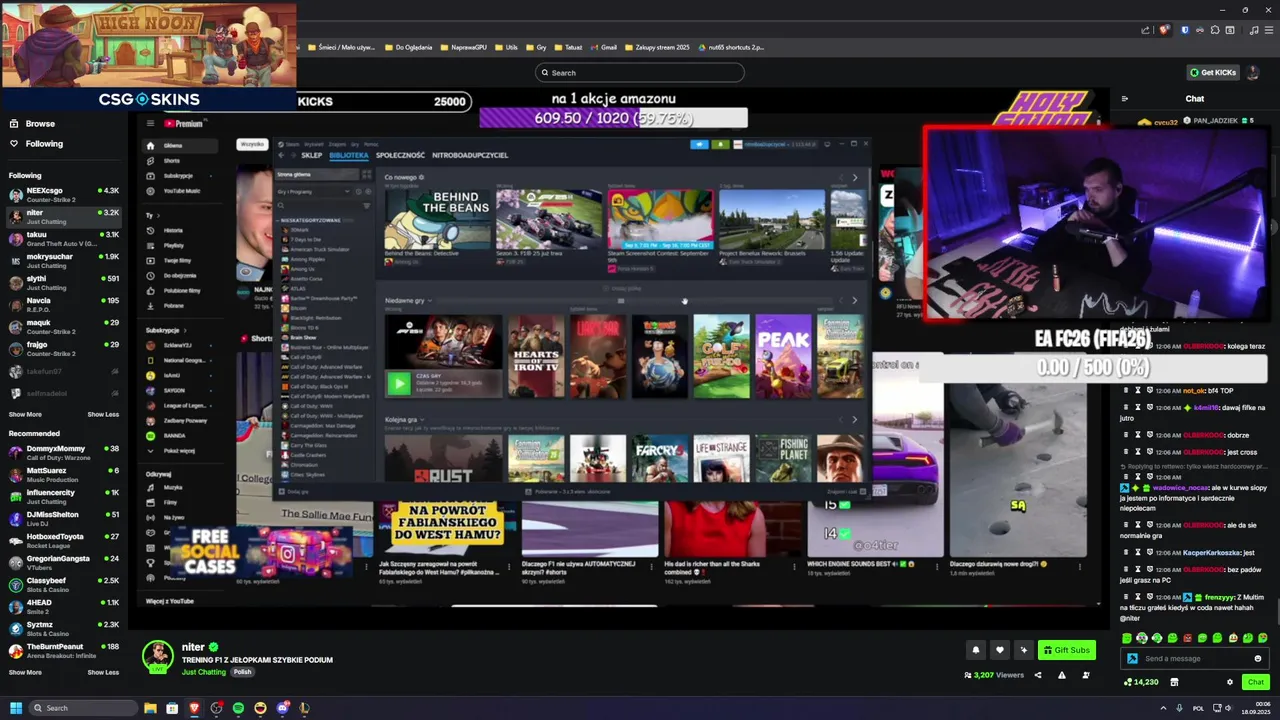
Task: Click the Get KICKs button
Action: (1214, 72)
